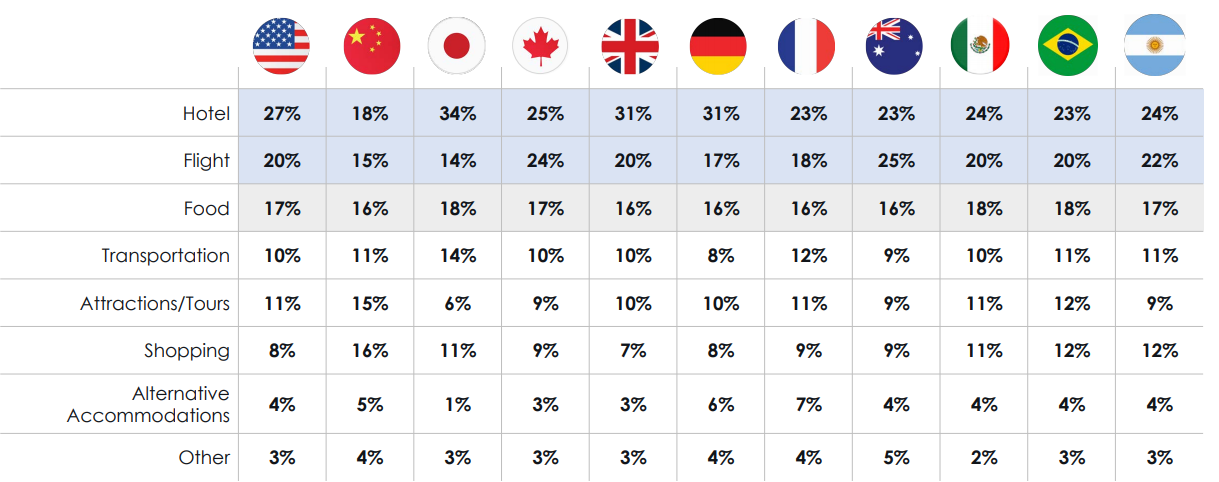Select the Brazil flag icon

click(x=1068, y=46)
